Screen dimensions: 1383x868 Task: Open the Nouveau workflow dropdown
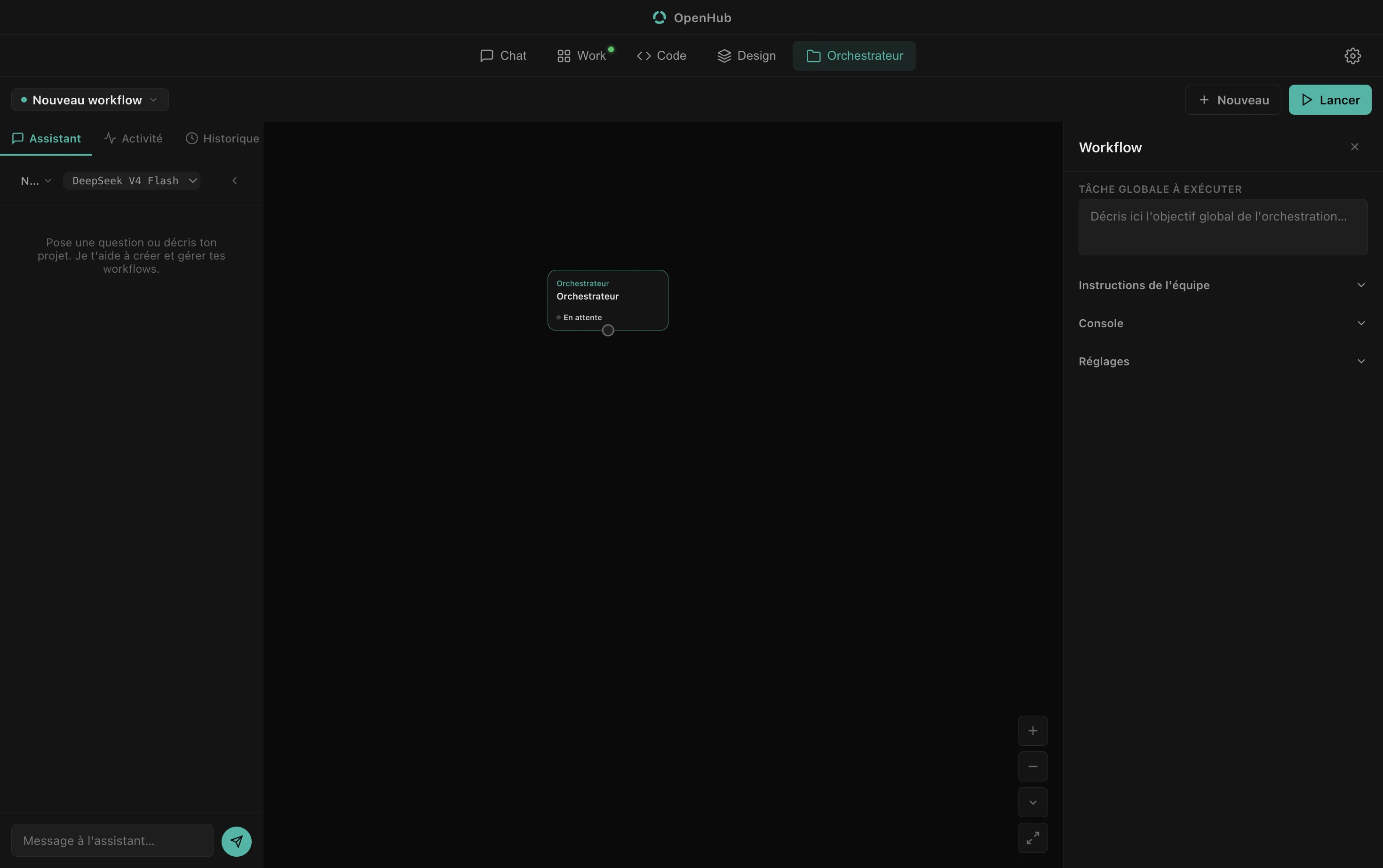coord(89,100)
